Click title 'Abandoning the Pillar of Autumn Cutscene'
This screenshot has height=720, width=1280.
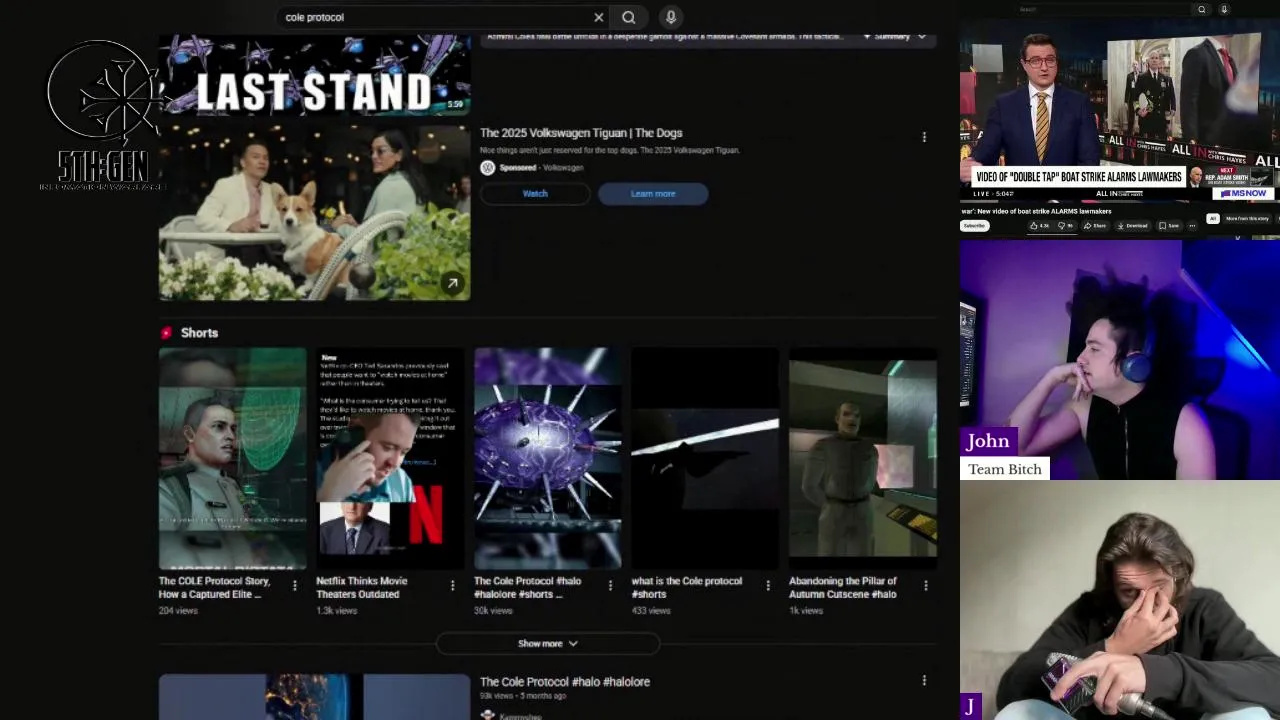pos(843,587)
